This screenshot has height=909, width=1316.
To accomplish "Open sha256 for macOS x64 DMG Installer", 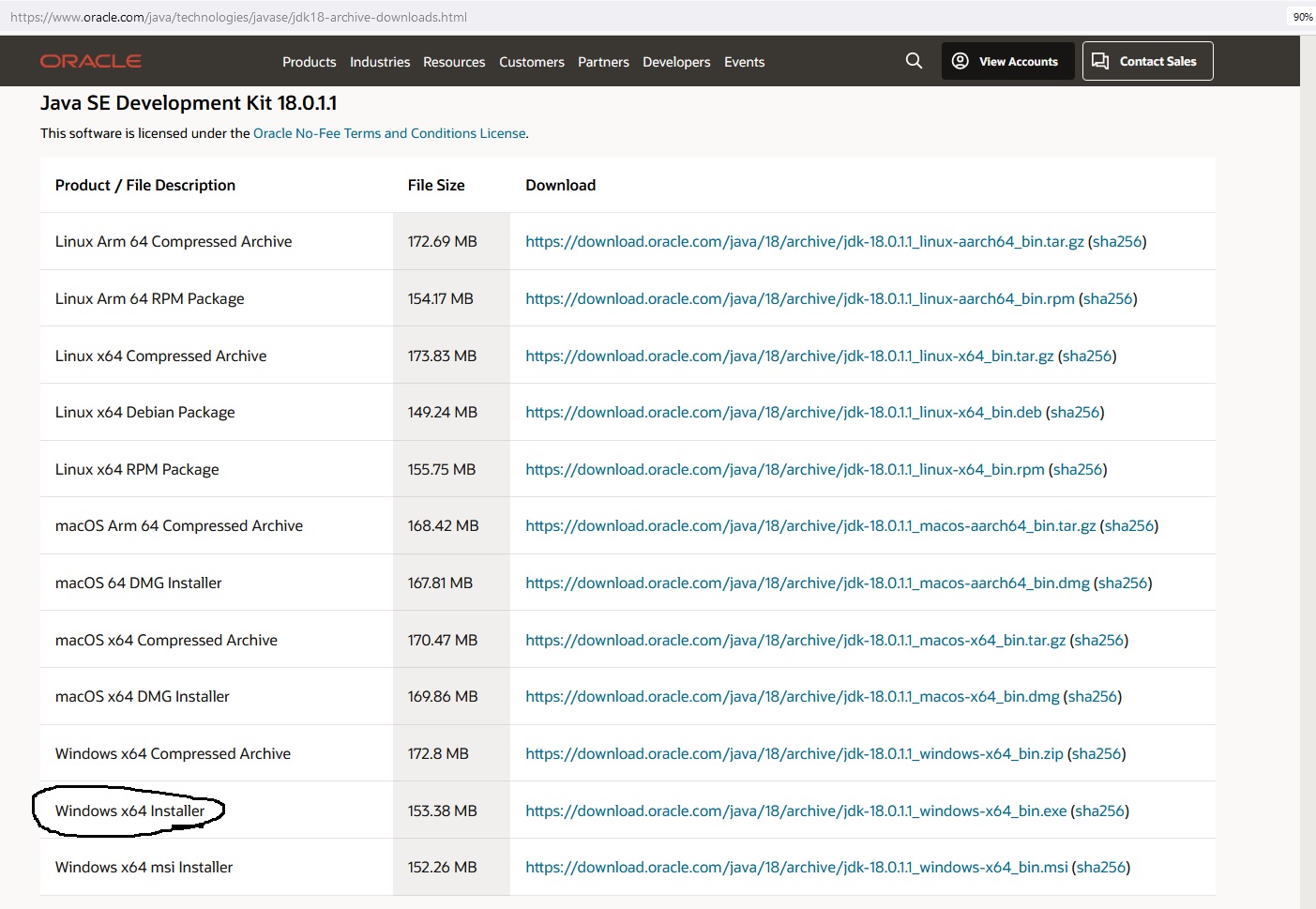I will pos(1093,697).
